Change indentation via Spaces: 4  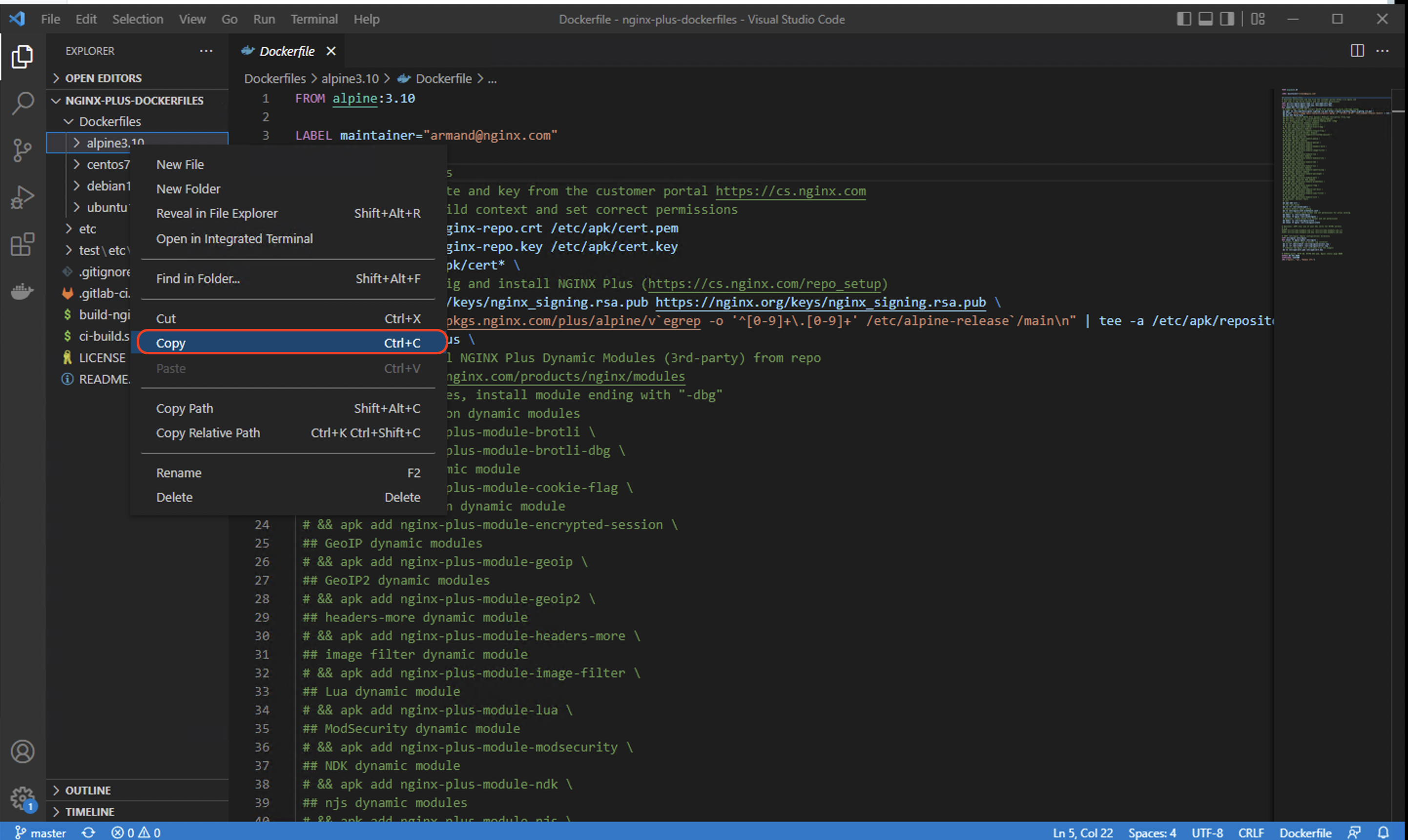coord(1152,833)
